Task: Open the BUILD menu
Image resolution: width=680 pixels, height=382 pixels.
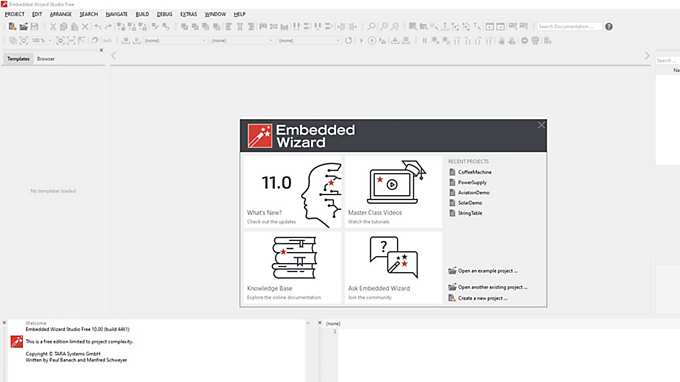Action: tap(142, 14)
